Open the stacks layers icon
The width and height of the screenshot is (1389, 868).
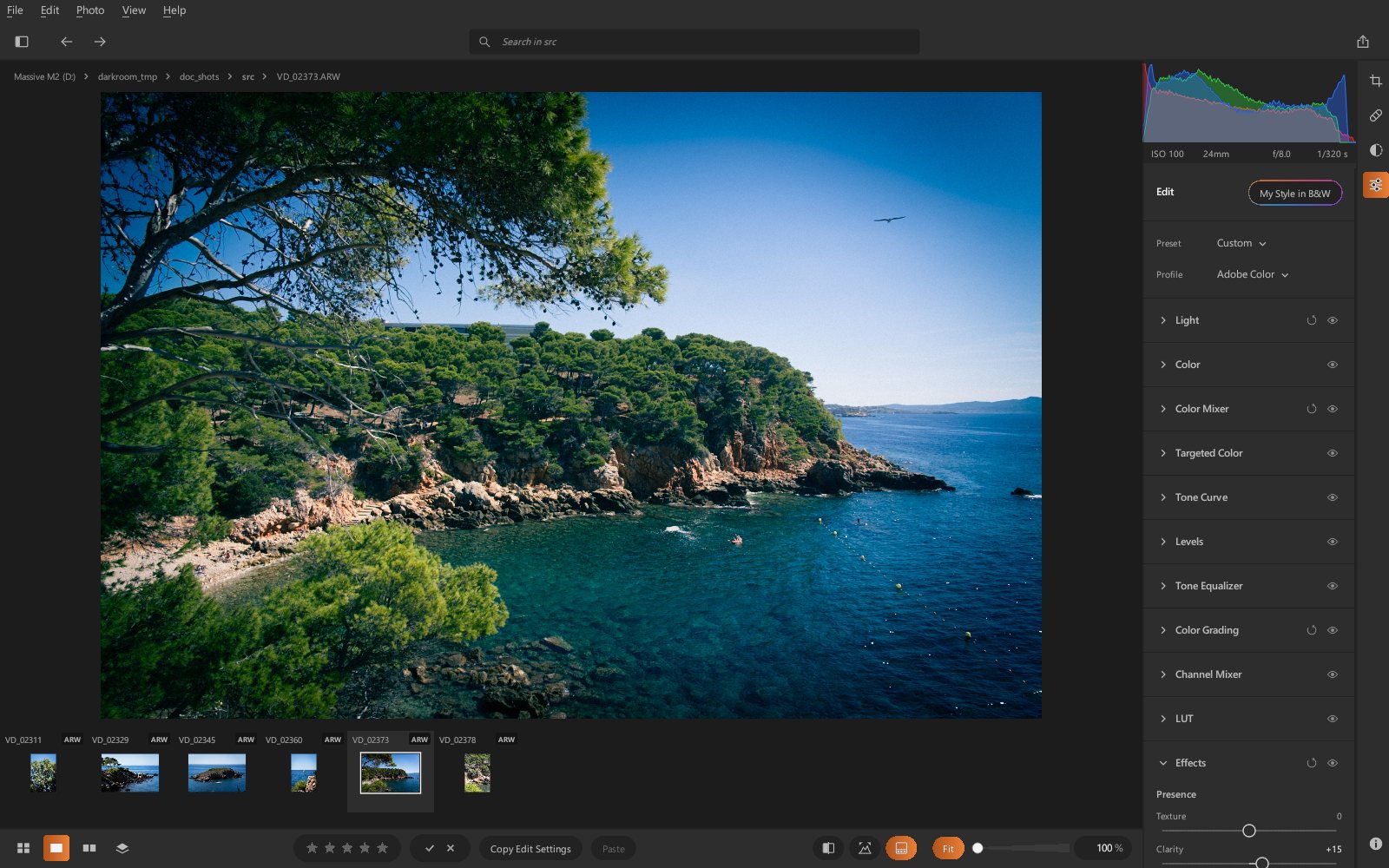[122, 848]
